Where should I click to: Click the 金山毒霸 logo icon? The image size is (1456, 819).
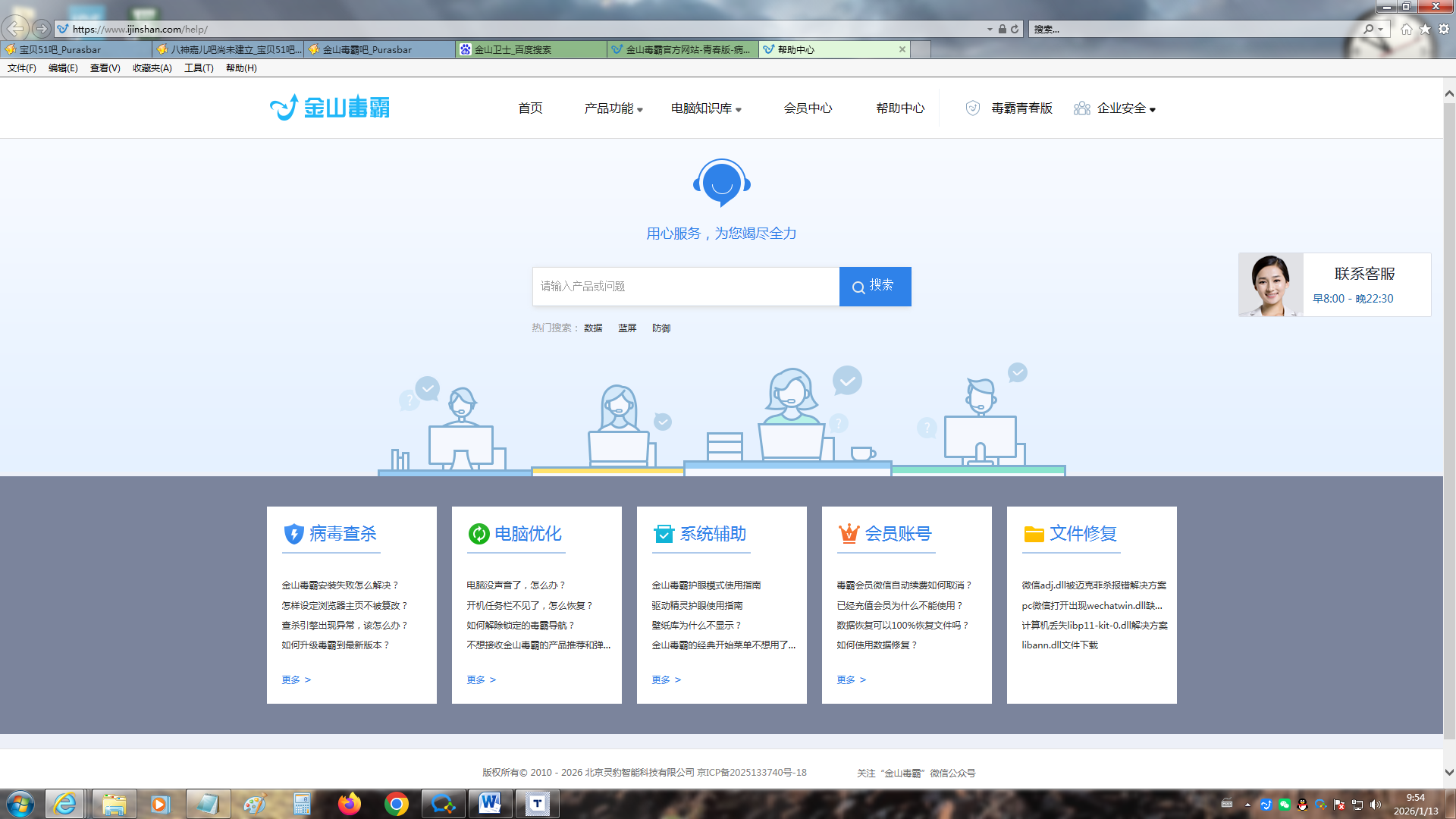point(284,108)
